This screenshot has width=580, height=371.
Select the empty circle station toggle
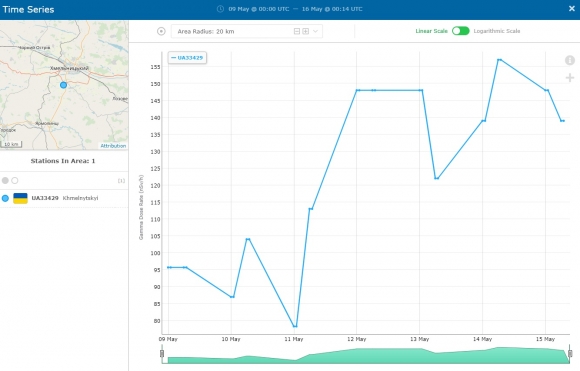click(15, 181)
